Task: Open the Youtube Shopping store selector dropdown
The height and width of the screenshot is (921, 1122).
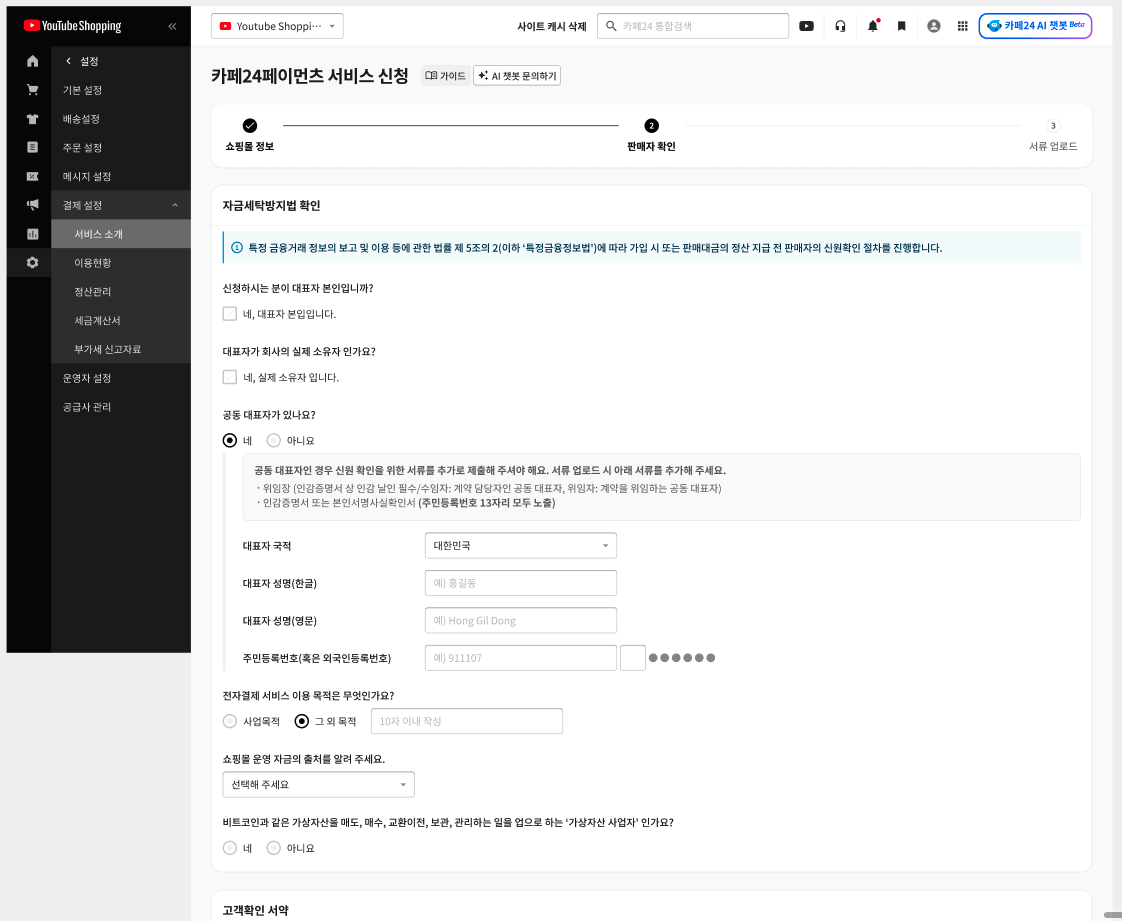Action: [x=277, y=26]
